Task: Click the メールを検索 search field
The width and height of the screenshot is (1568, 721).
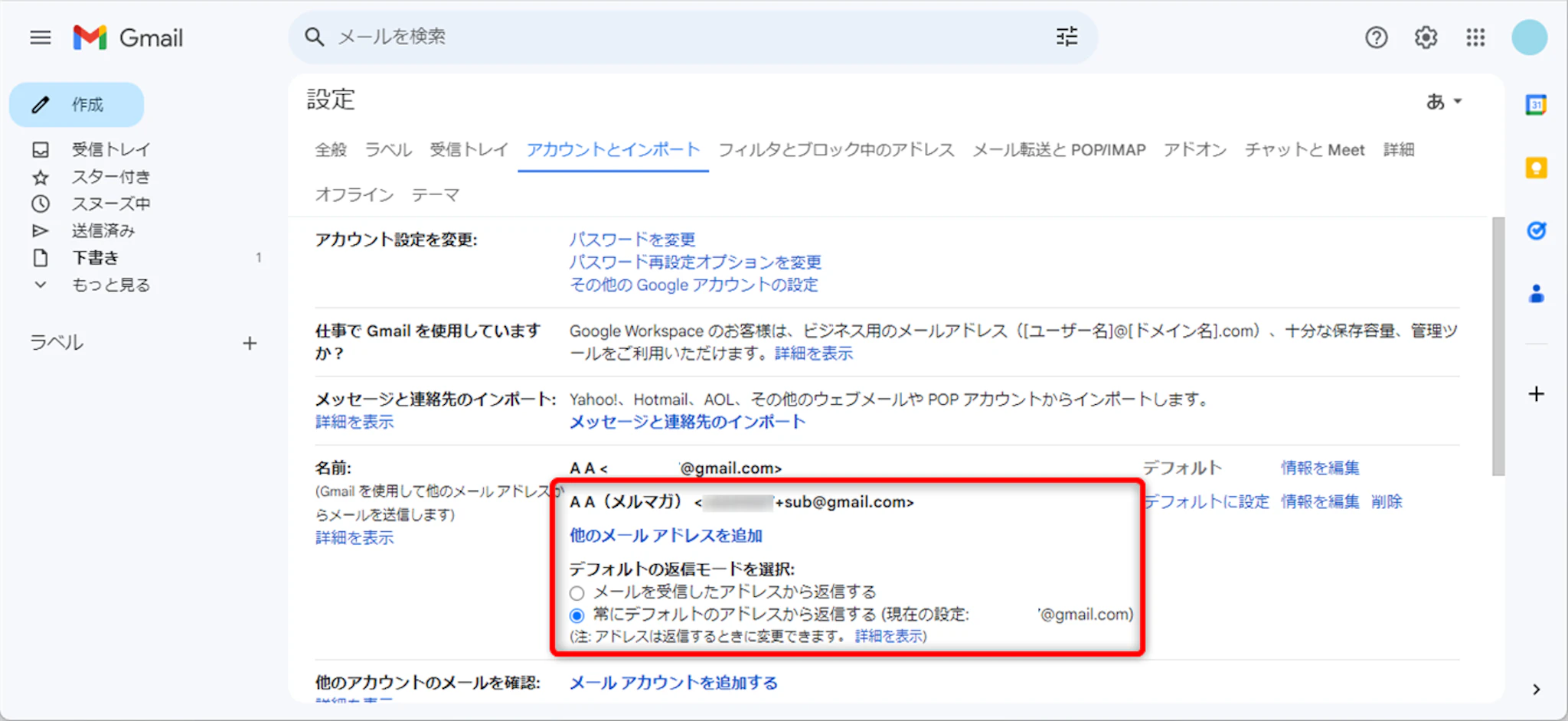Action: (674, 37)
